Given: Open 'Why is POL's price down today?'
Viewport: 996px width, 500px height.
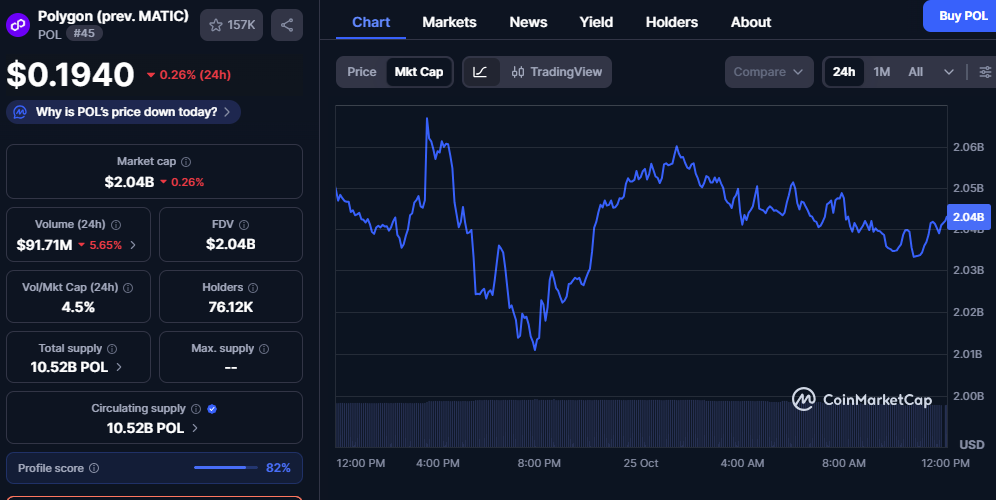Looking at the screenshot, I should 124,112.
